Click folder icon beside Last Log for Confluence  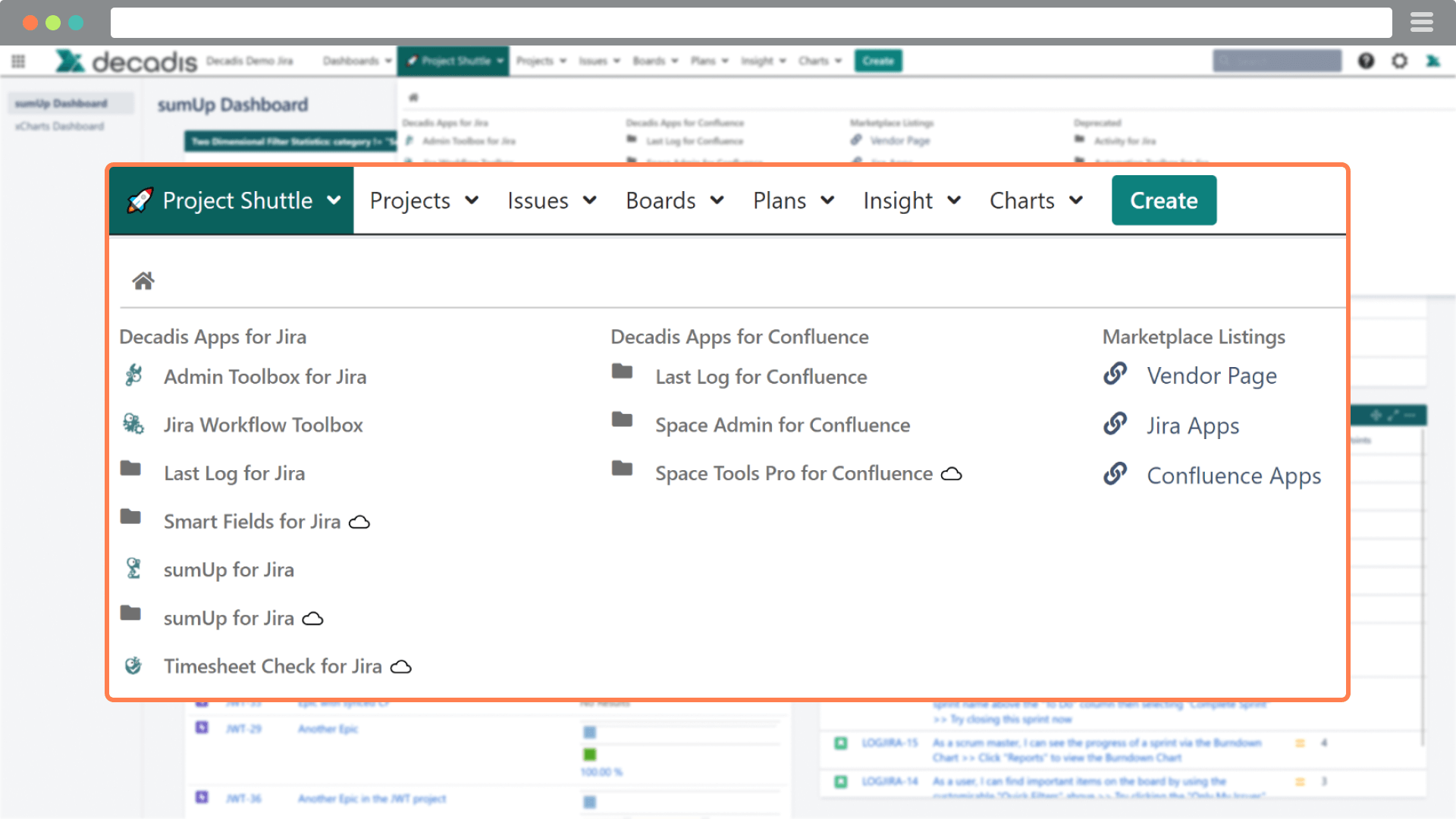point(622,372)
